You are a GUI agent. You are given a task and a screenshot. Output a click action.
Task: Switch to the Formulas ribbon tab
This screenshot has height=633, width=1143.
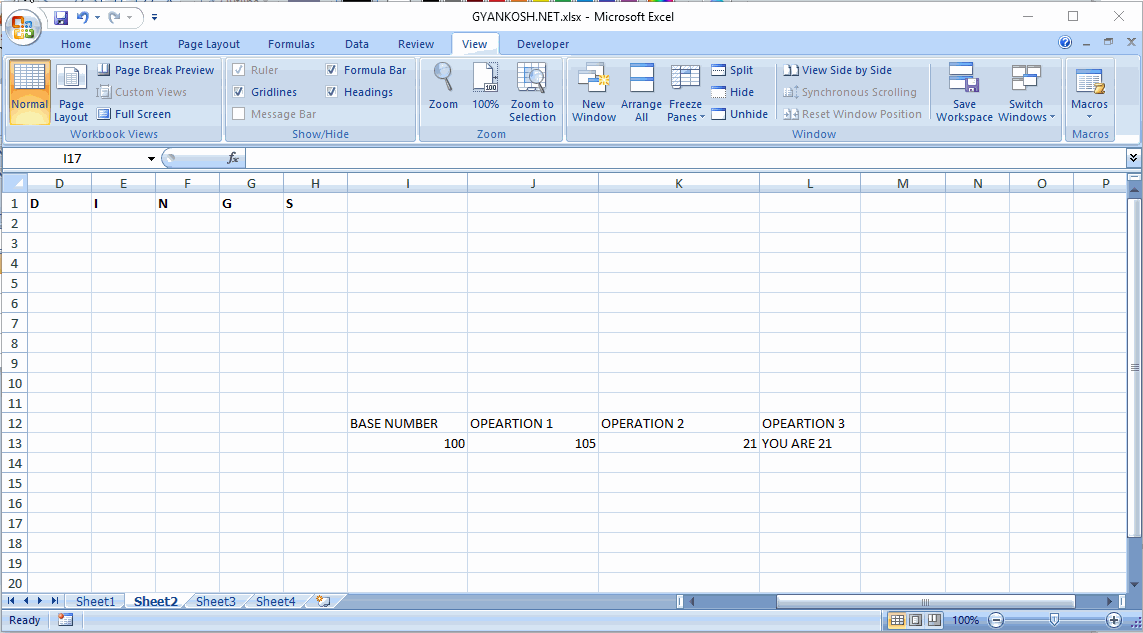tap(291, 43)
